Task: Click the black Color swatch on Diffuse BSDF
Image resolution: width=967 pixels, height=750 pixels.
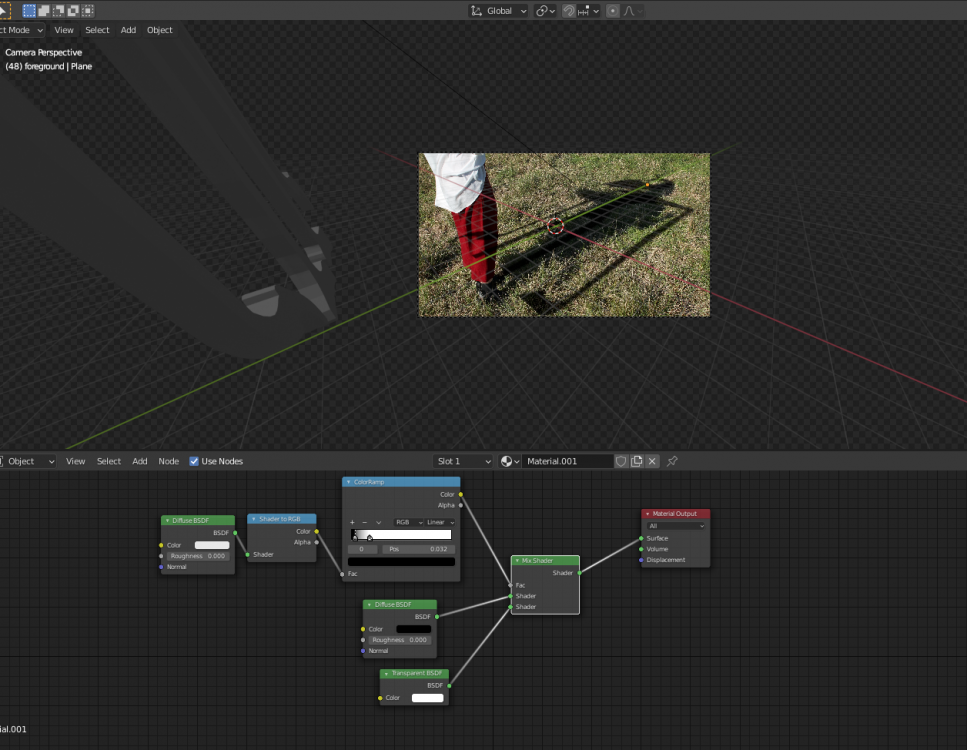Action: click(x=413, y=629)
